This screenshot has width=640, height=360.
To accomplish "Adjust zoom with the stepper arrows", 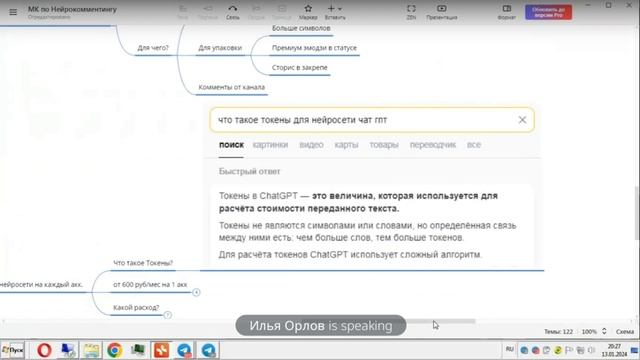I will click(604, 331).
